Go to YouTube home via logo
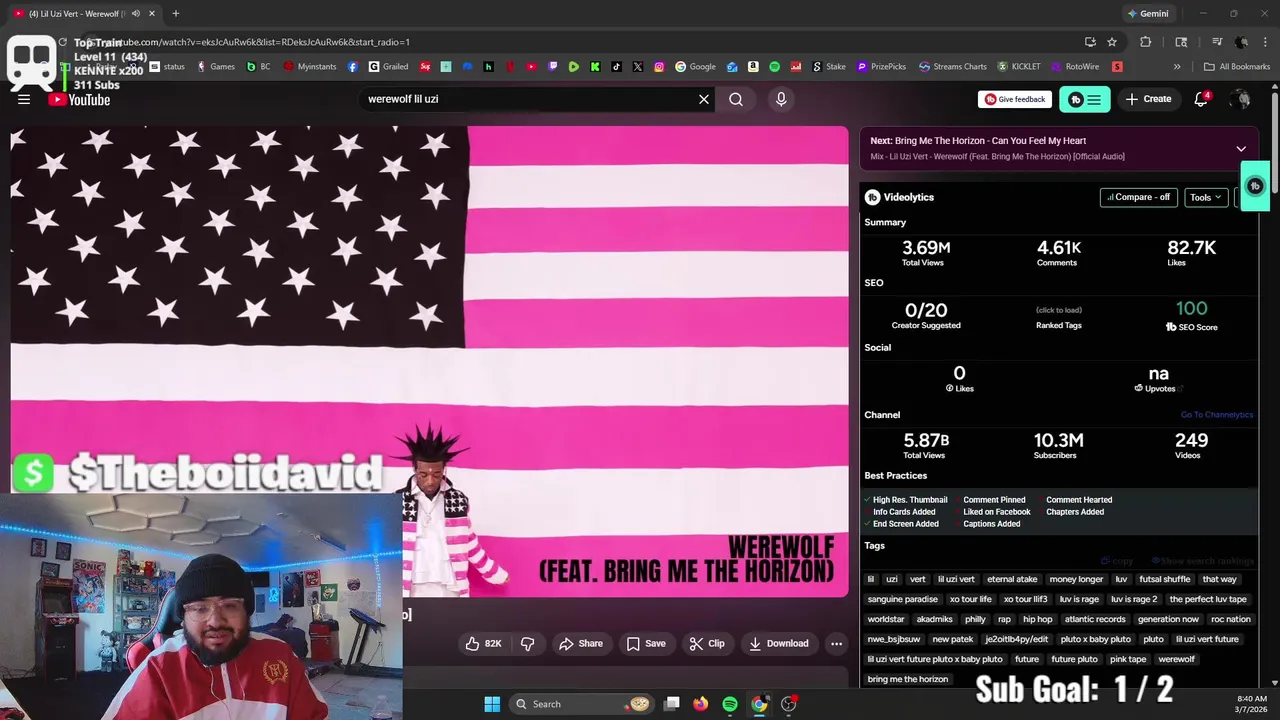This screenshot has width=1280, height=720. (x=79, y=100)
